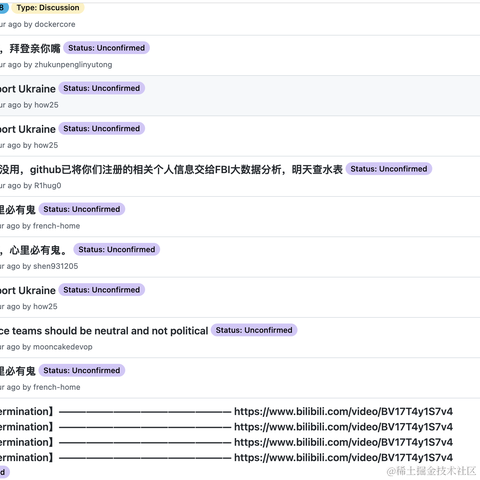The height and width of the screenshot is (480, 480).
Task: Open author profile dockercore
Action: 55,24
